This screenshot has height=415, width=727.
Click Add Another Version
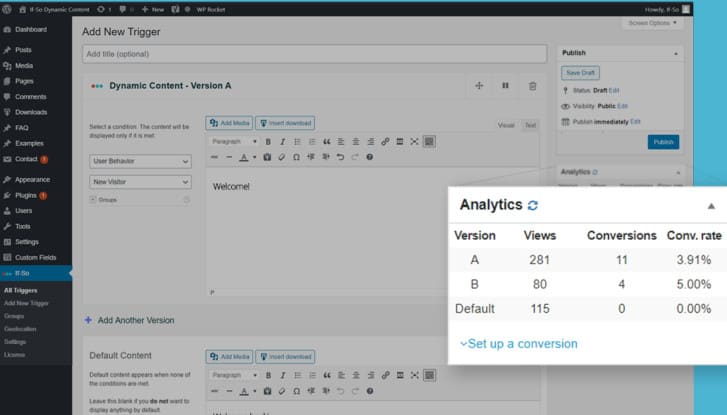pyautogui.click(x=130, y=320)
